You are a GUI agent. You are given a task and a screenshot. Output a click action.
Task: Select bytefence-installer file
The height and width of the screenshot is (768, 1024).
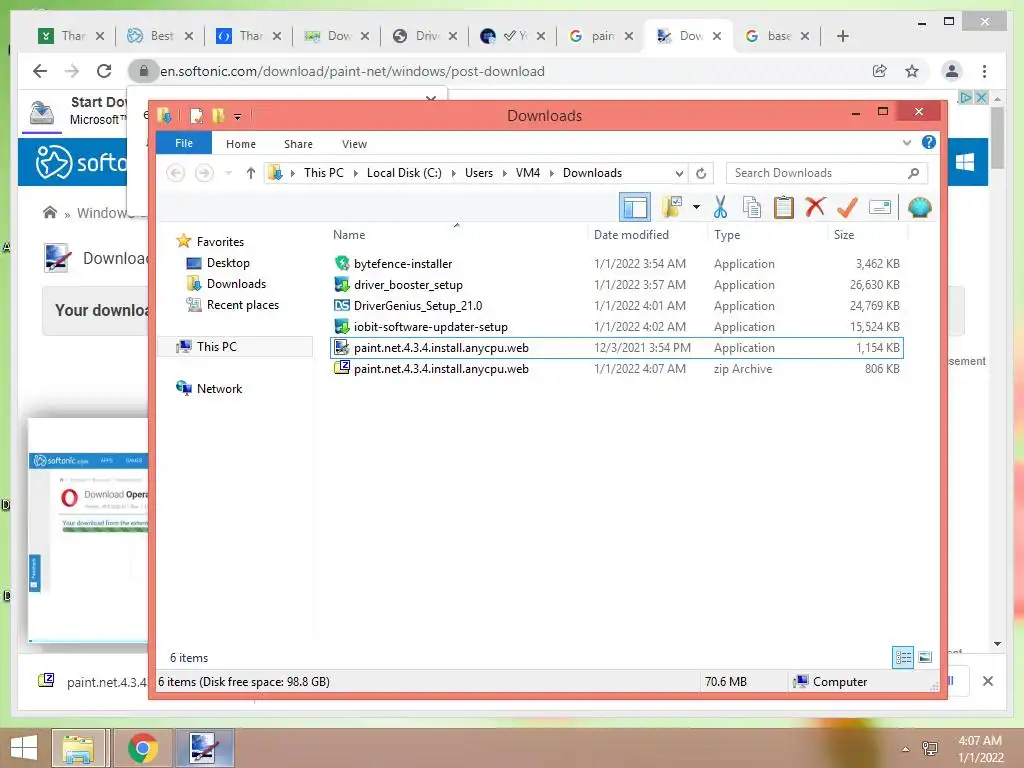click(x=402, y=264)
